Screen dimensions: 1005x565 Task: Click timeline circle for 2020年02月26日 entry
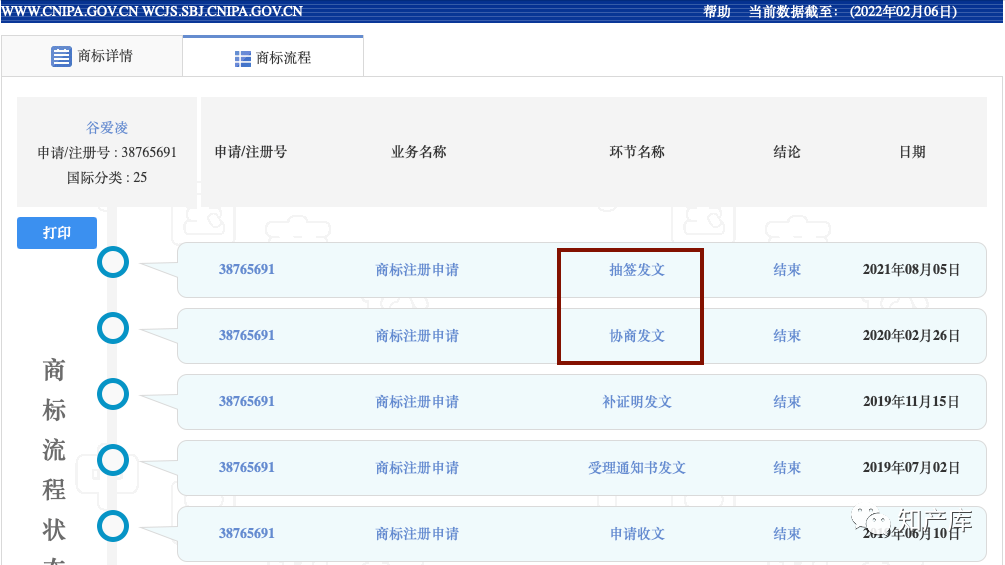pos(113,328)
